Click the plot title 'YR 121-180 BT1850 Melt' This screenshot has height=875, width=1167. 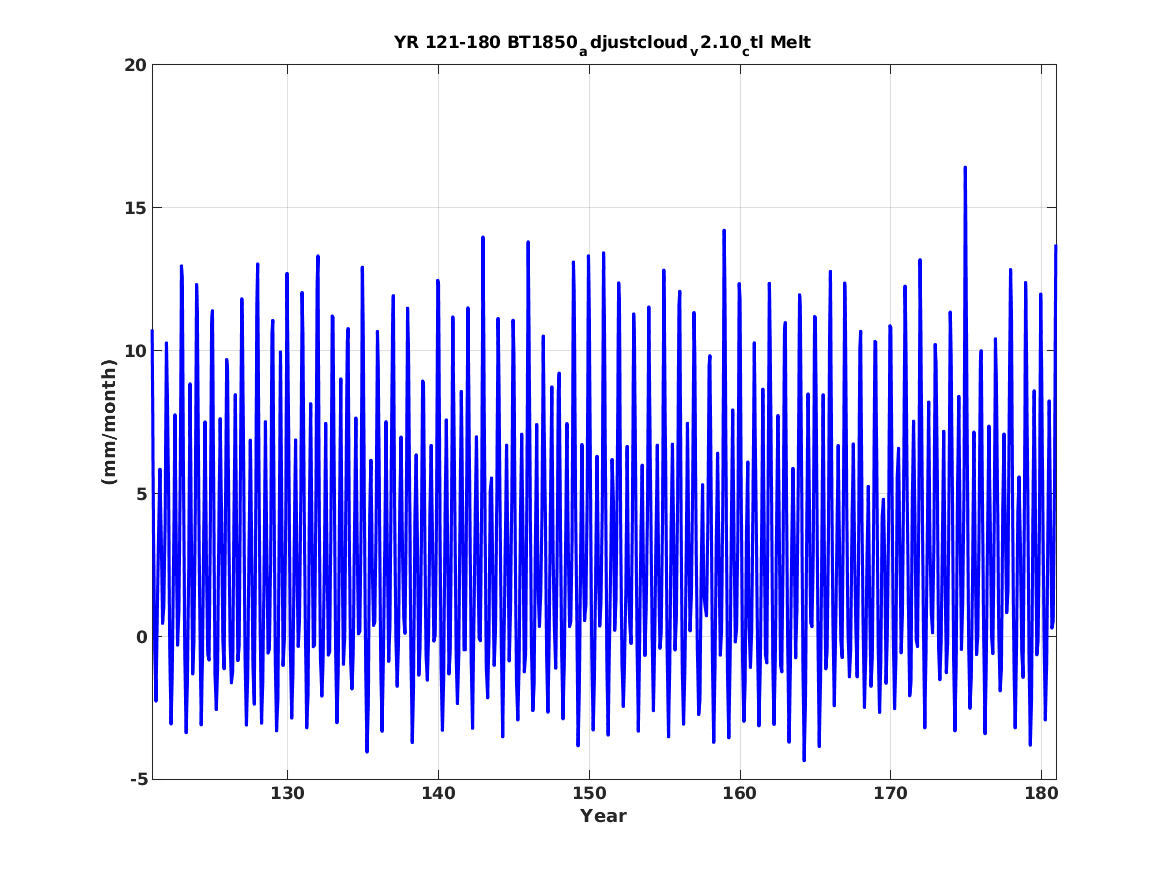602,44
